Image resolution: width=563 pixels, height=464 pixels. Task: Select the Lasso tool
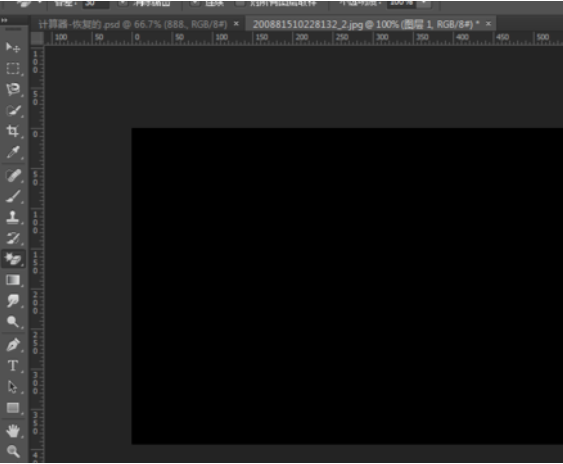[x=13, y=89]
